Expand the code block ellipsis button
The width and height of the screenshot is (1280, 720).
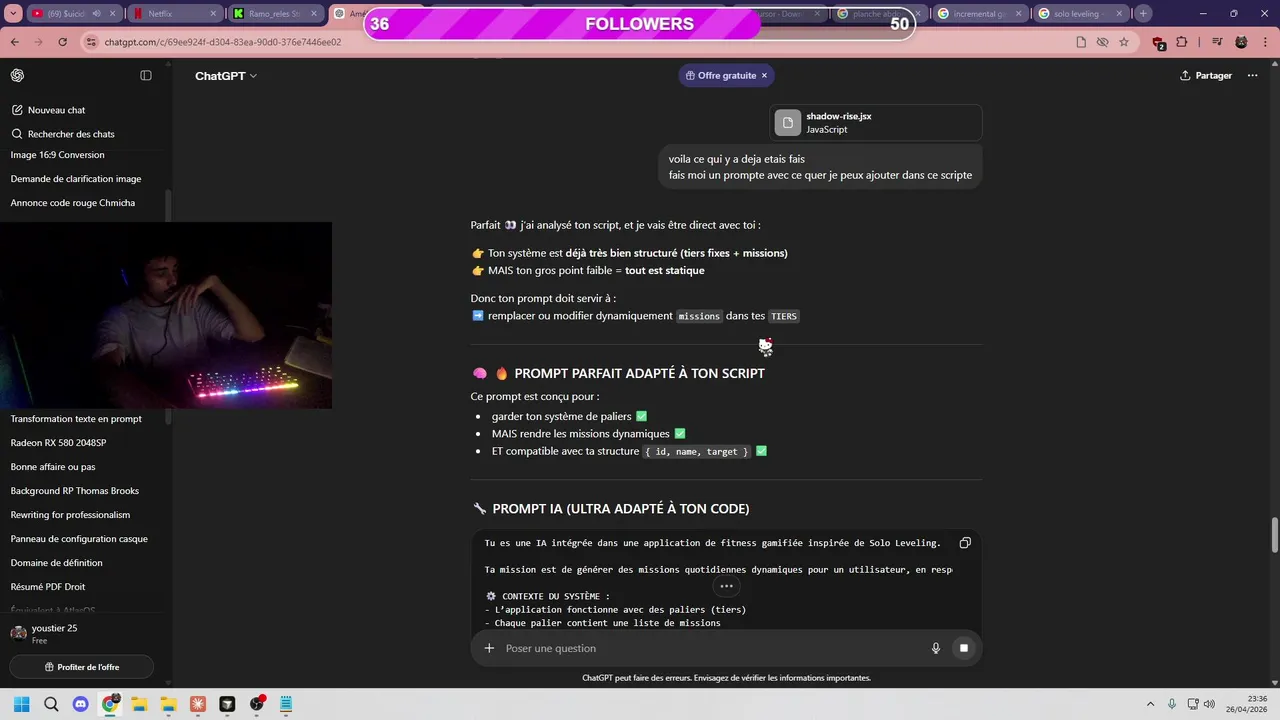click(727, 586)
